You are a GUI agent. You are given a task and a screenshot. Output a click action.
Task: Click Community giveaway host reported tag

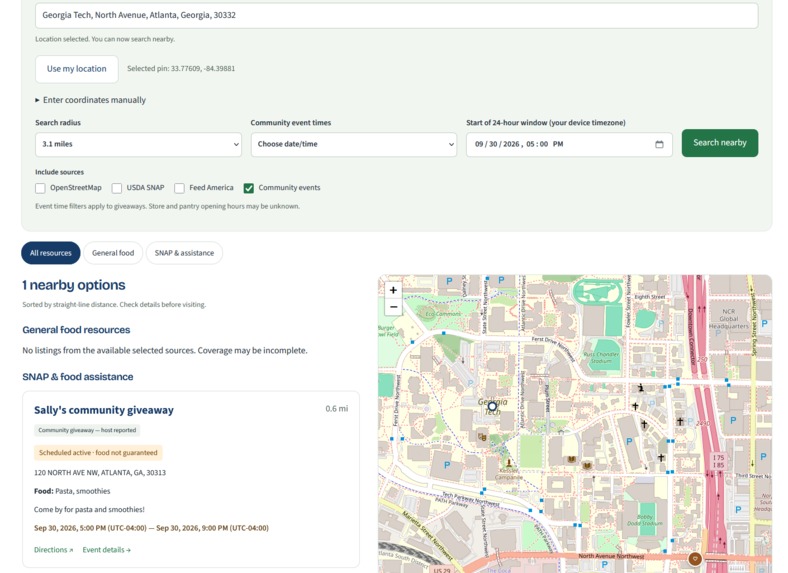point(87,430)
